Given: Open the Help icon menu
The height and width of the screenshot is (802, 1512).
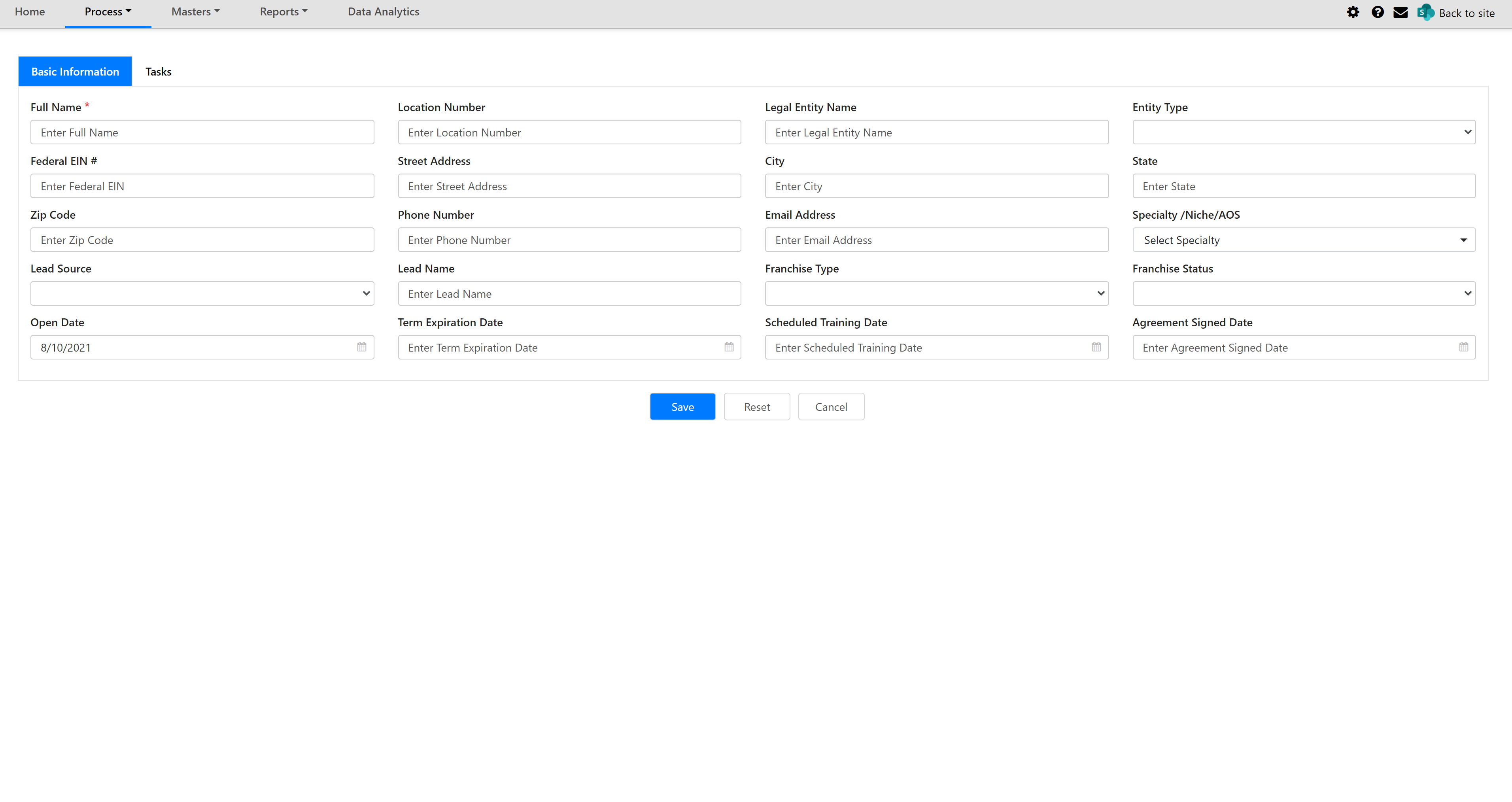Looking at the screenshot, I should click(x=1376, y=12).
